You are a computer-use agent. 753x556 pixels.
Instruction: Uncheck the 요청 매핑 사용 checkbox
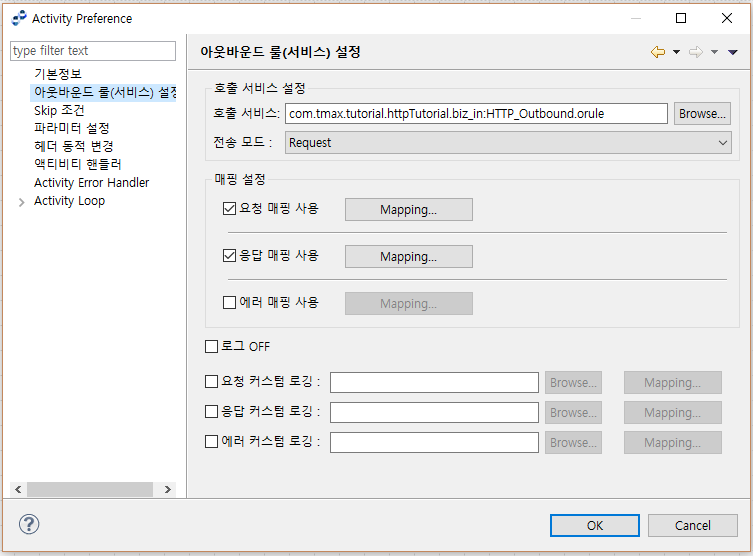[230, 209]
